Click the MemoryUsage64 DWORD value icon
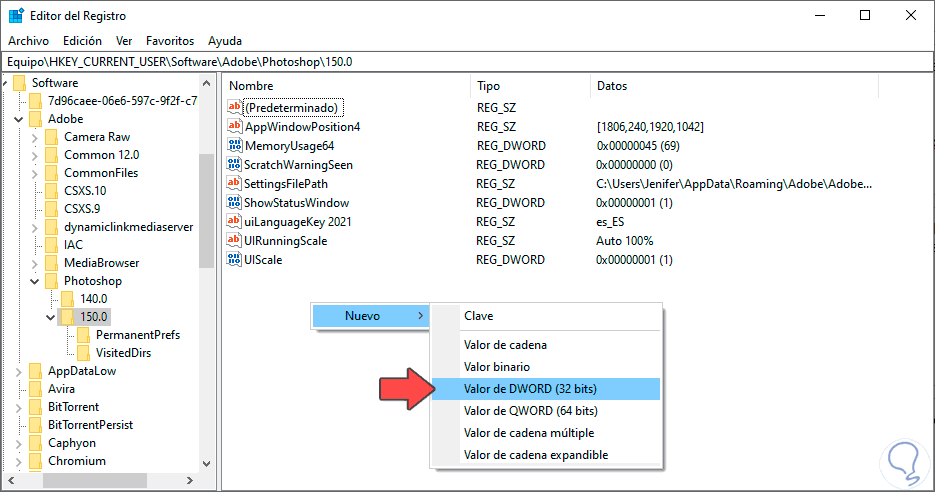The image size is (935, 492). tap(235, 146)
